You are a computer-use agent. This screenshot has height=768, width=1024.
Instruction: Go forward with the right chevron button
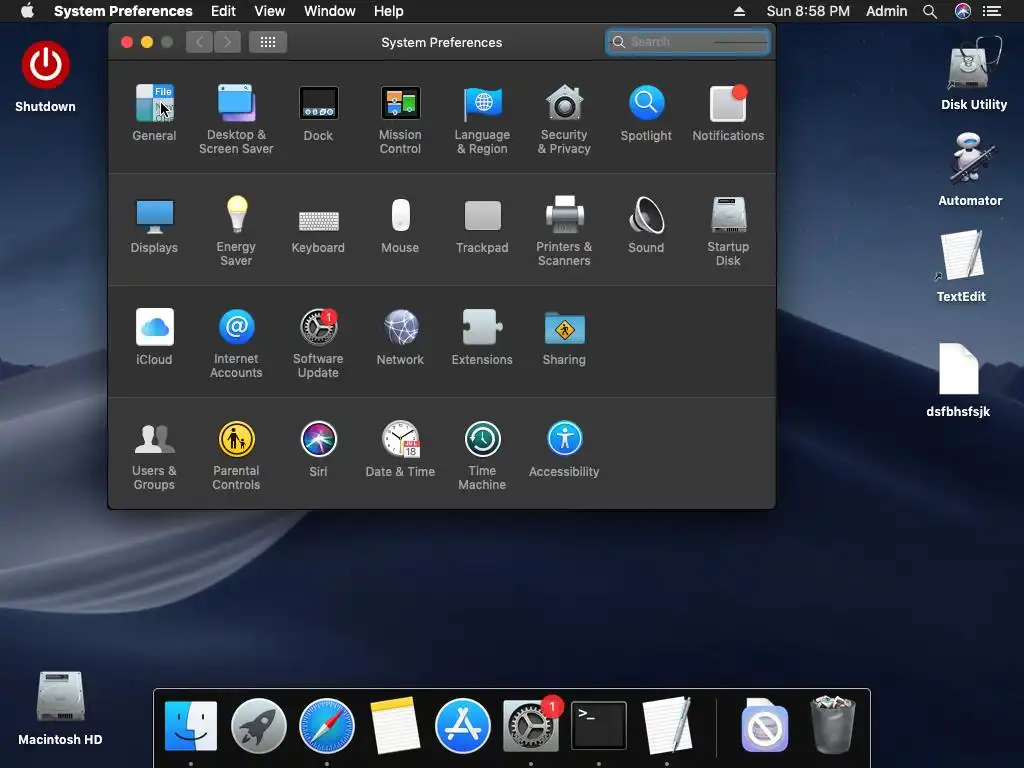(x=227, y=42)
